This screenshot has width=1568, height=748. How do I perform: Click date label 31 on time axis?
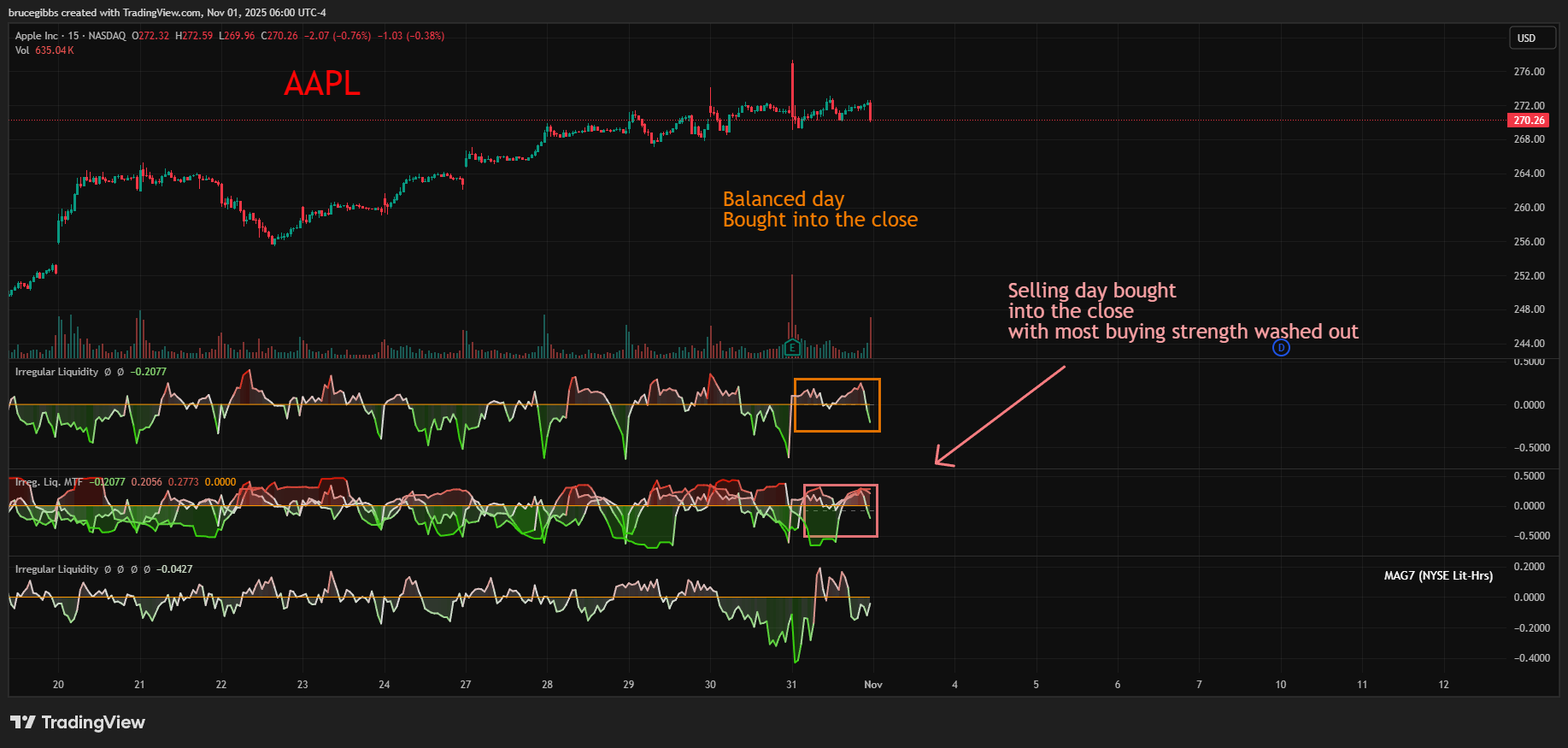[791, 685]
